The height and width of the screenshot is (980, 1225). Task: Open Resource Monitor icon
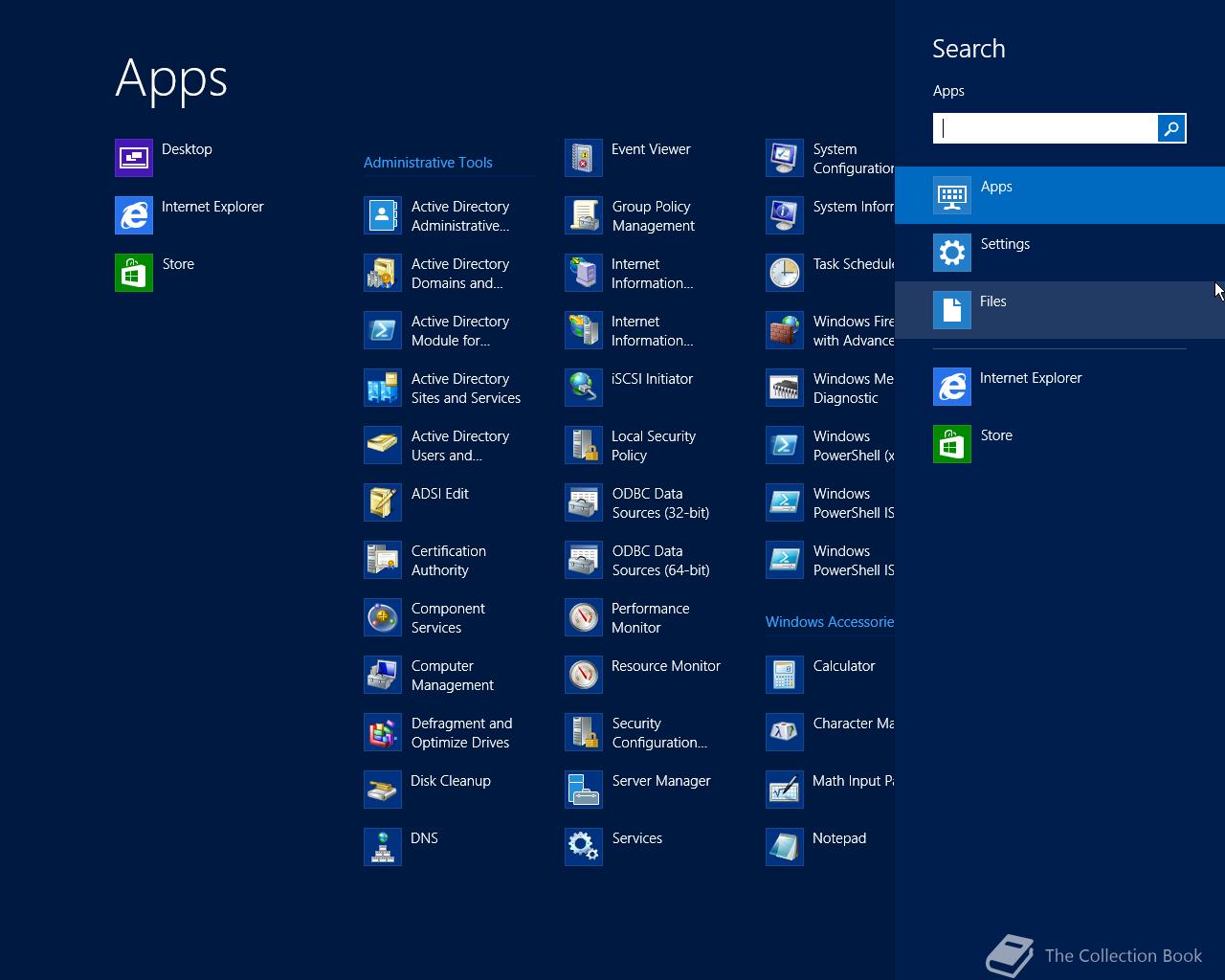584,675
